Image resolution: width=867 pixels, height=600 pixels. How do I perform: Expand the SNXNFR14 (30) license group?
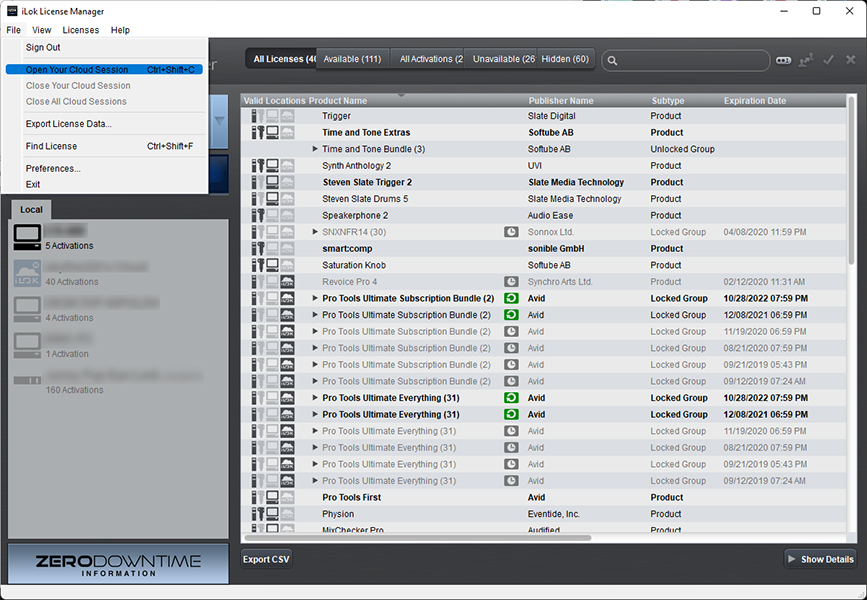315,232
